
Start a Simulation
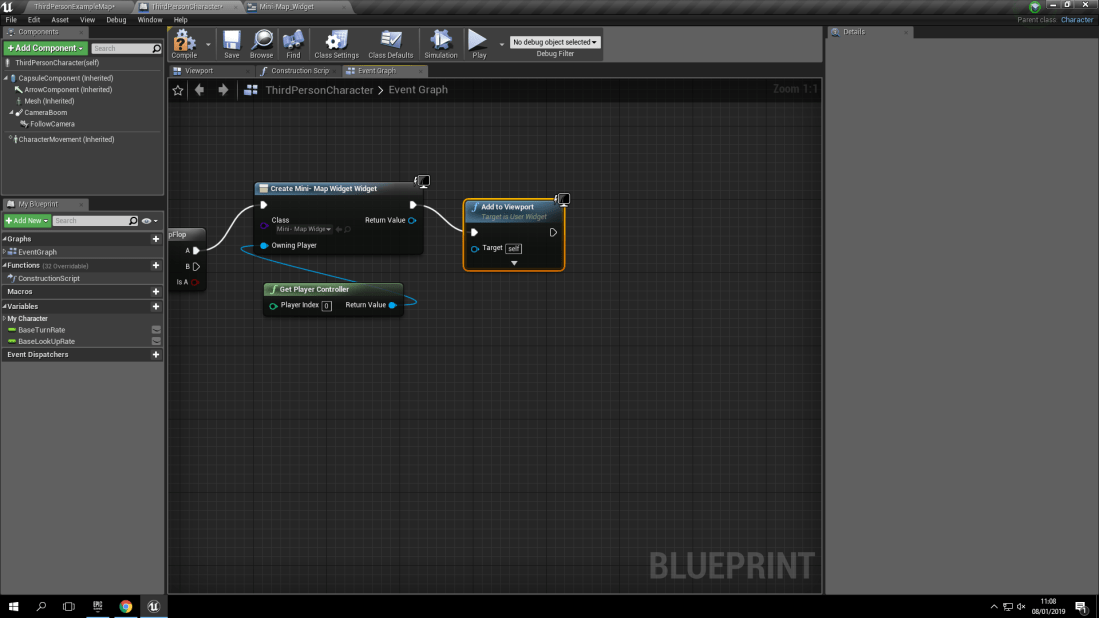441,43
